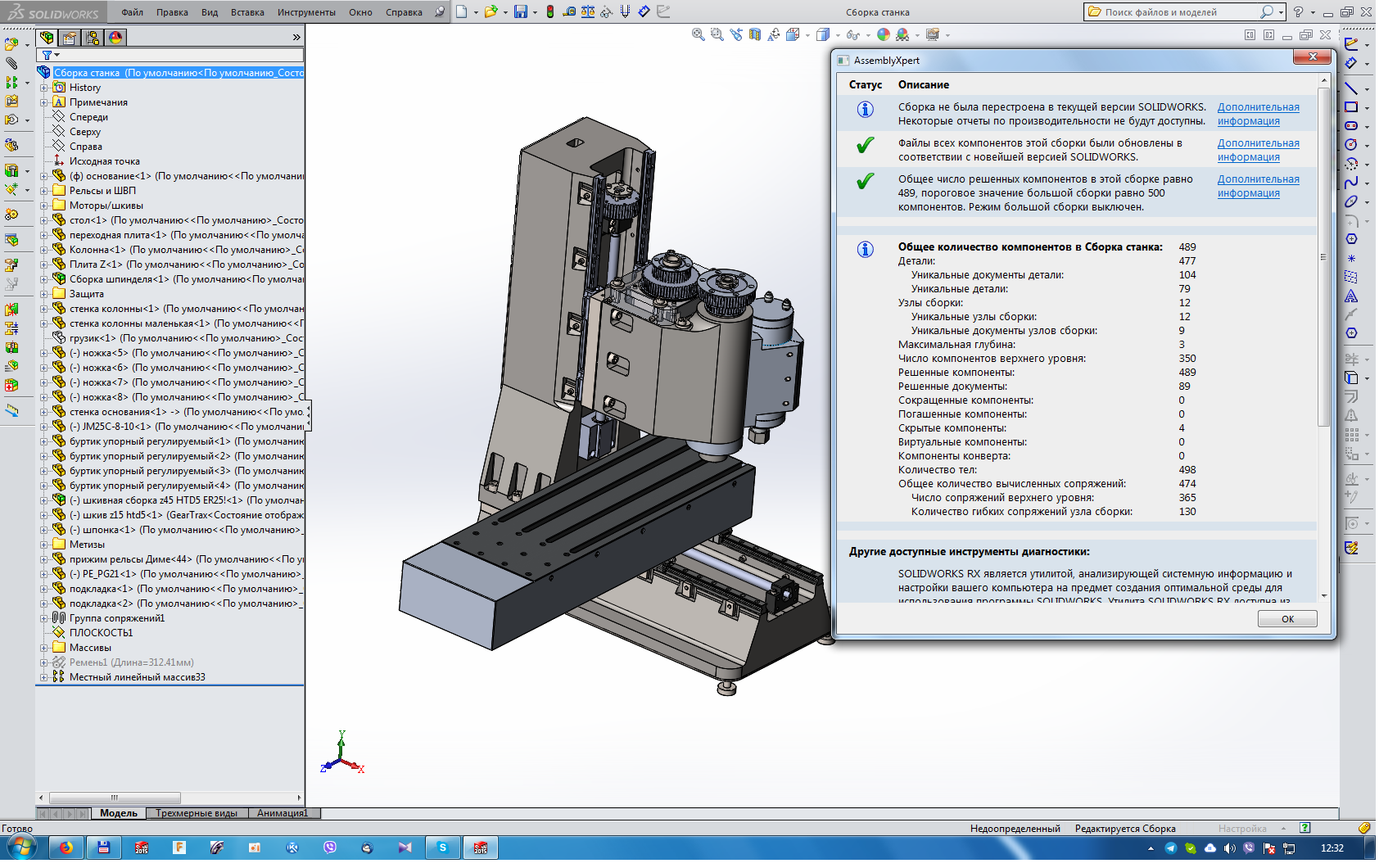
Task: Expand the Рельсы и ШВП folder
Action: point(43,191)
